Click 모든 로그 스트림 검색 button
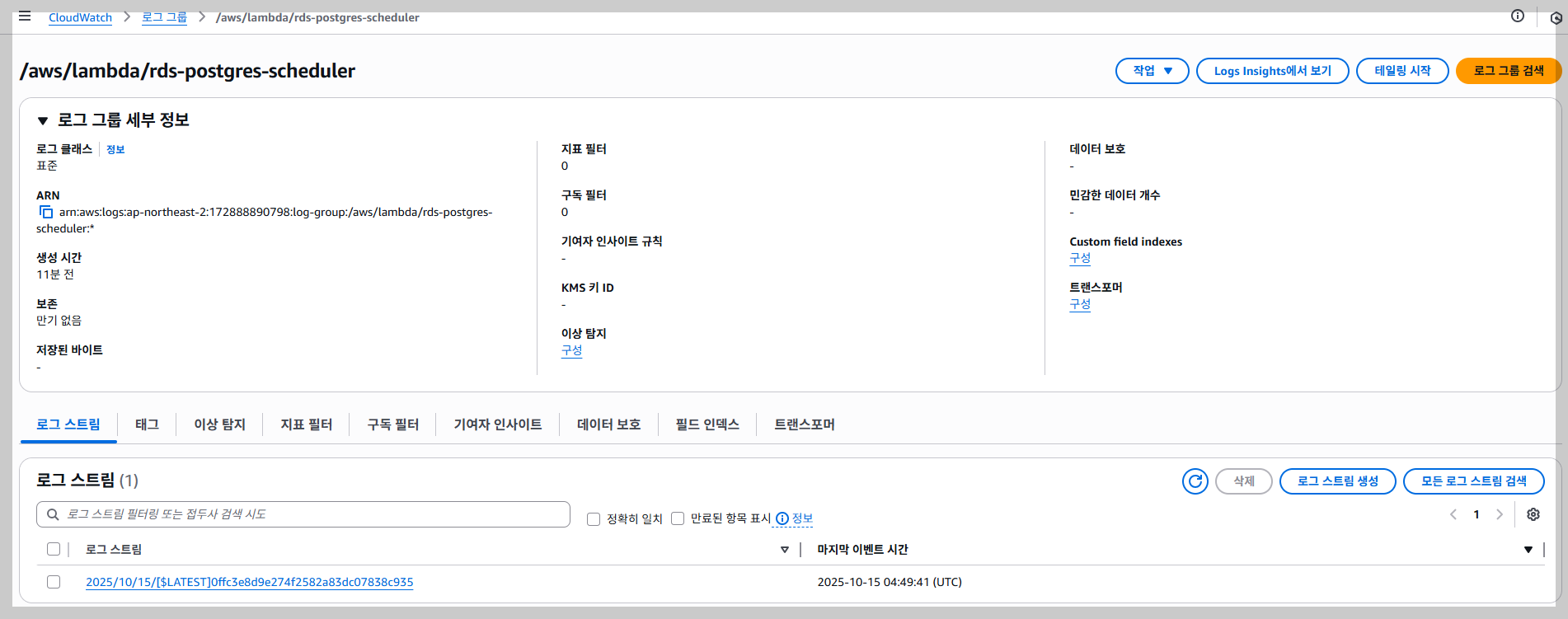The height and width of the screenshot is (619, 1568). 1473,481
